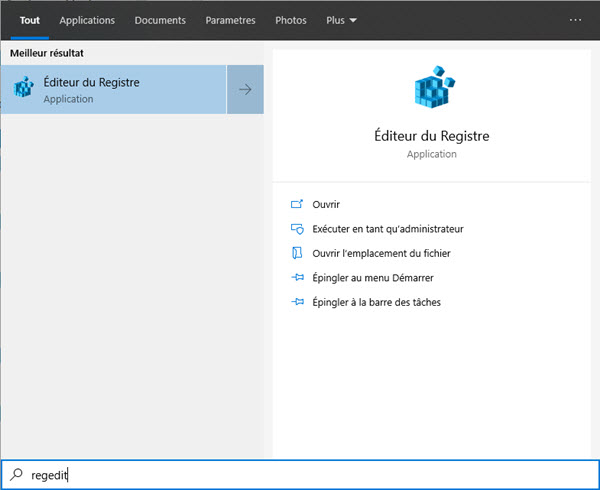The height and width of the screenshot is (490, 600).
Task: Select the Documents tab
Action: (160, 20)
